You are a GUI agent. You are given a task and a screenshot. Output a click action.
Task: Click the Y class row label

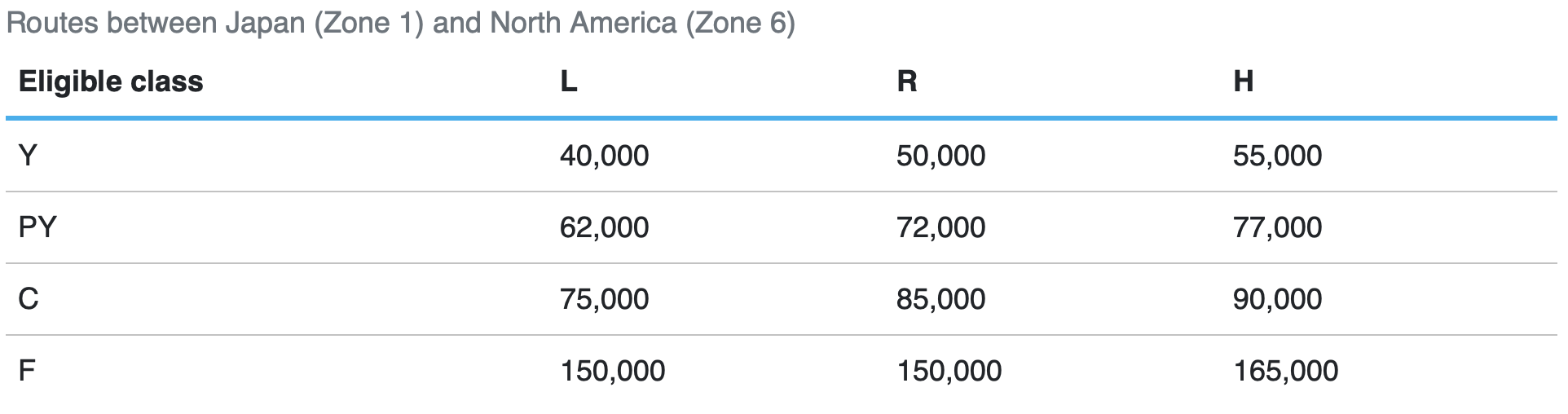click(x=28, y=156)
